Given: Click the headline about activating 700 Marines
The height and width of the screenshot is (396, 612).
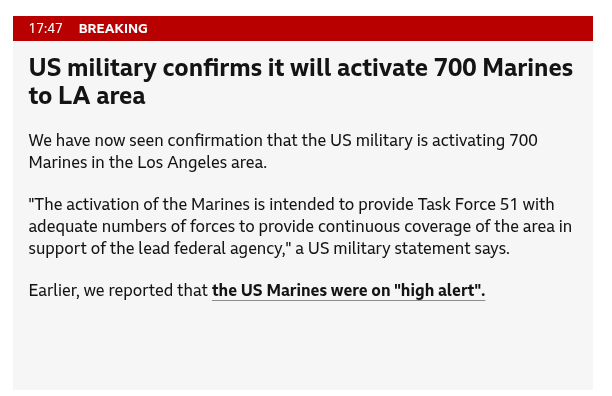Looking at the screenshot, I should 301,81.
